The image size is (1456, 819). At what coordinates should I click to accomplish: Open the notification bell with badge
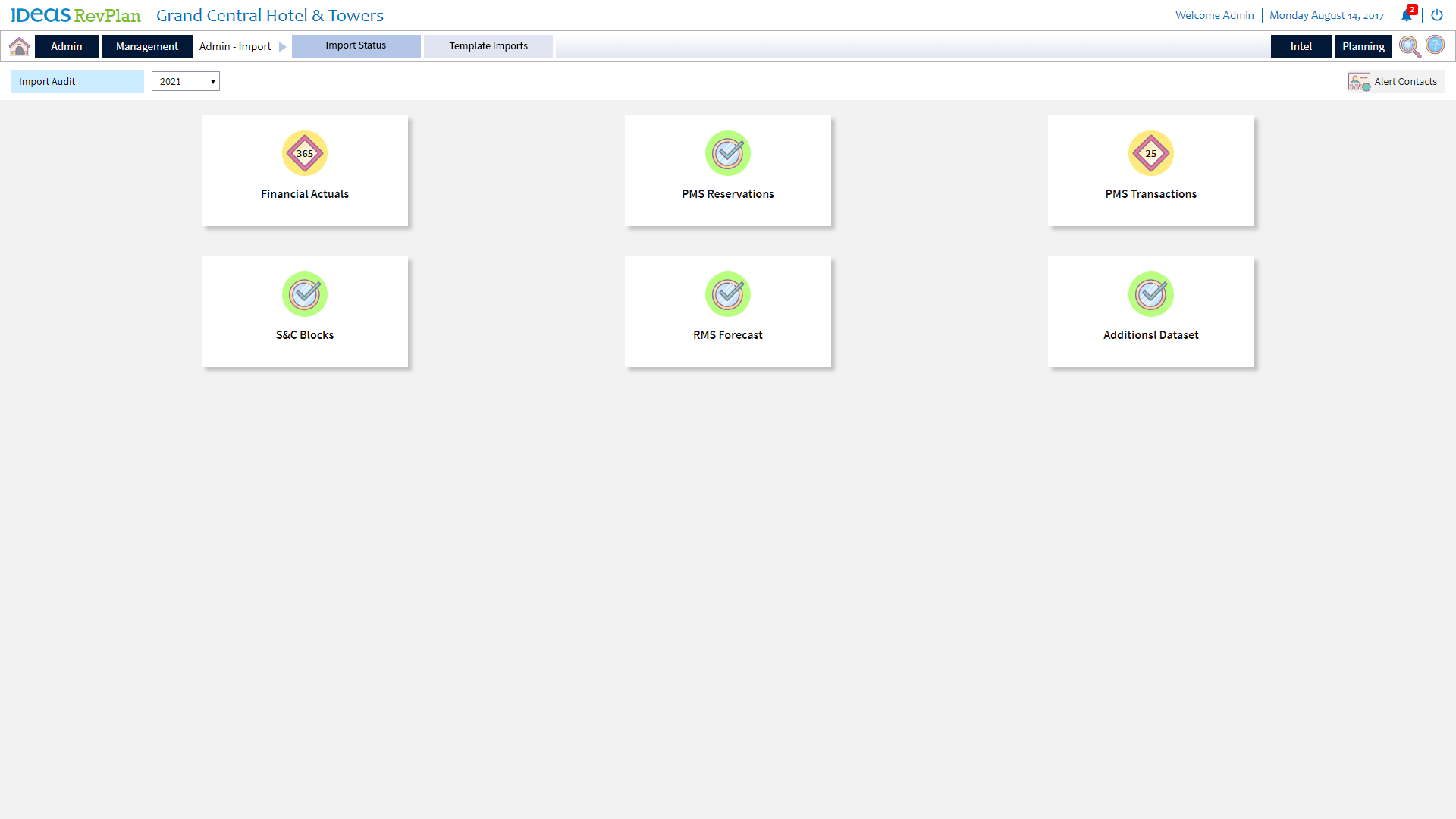1407,15
